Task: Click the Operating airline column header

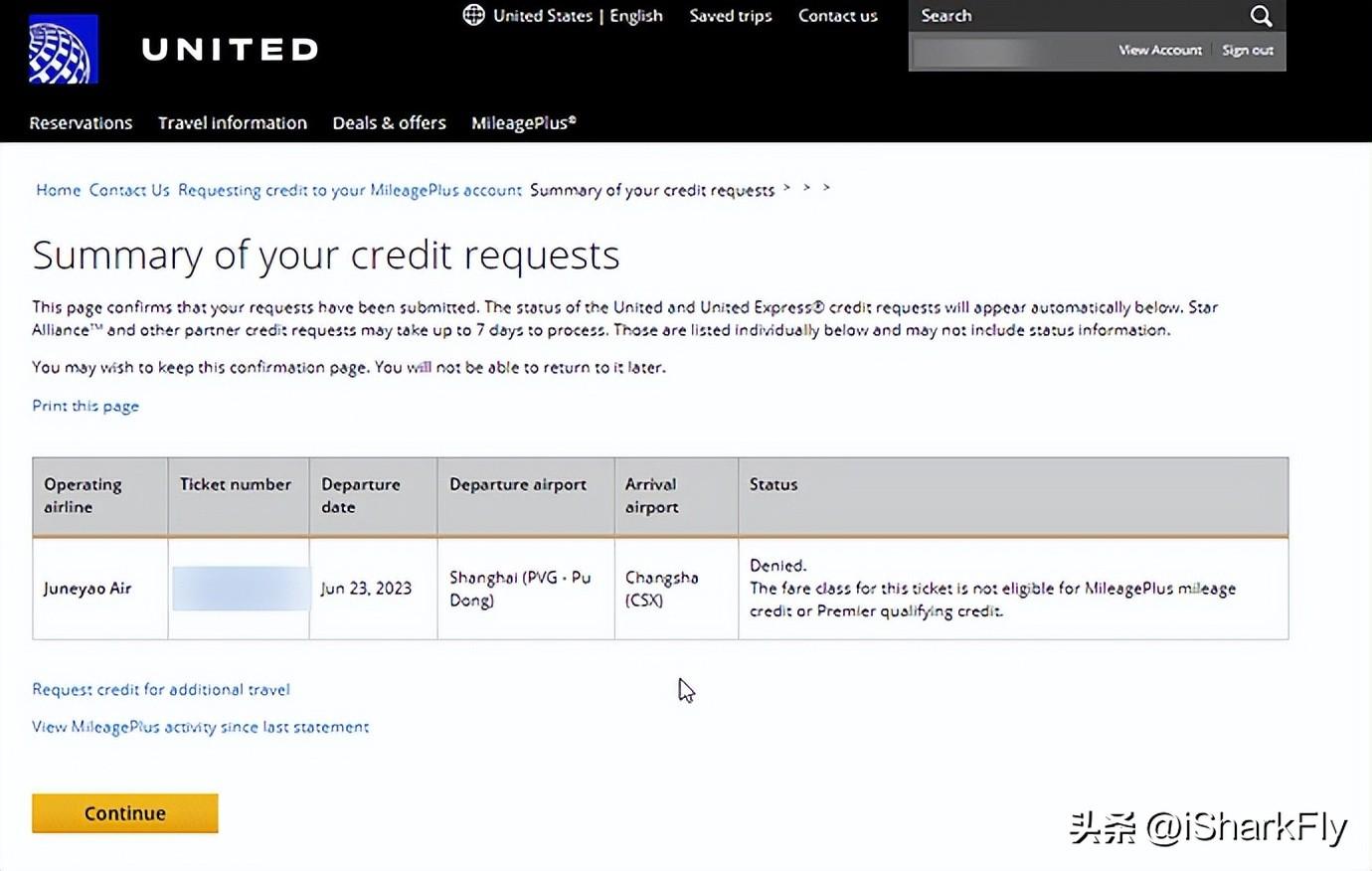Action: pyautogui.click(x=100, y=496)
